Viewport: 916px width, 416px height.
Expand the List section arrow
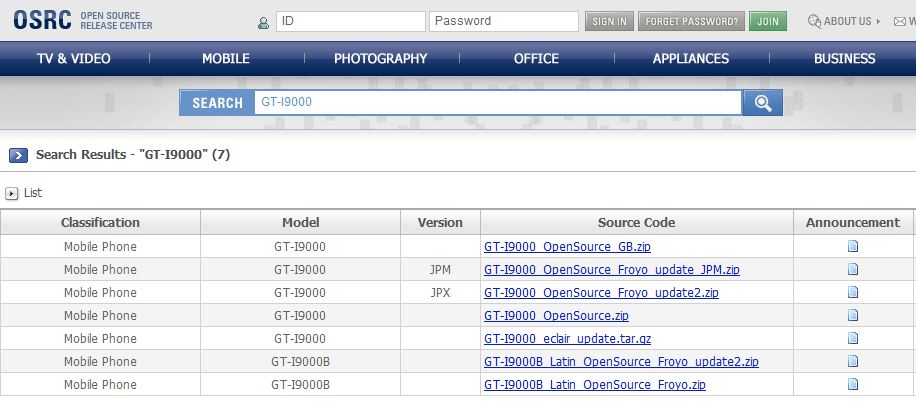pyautogui.click(x=11, y=193)
